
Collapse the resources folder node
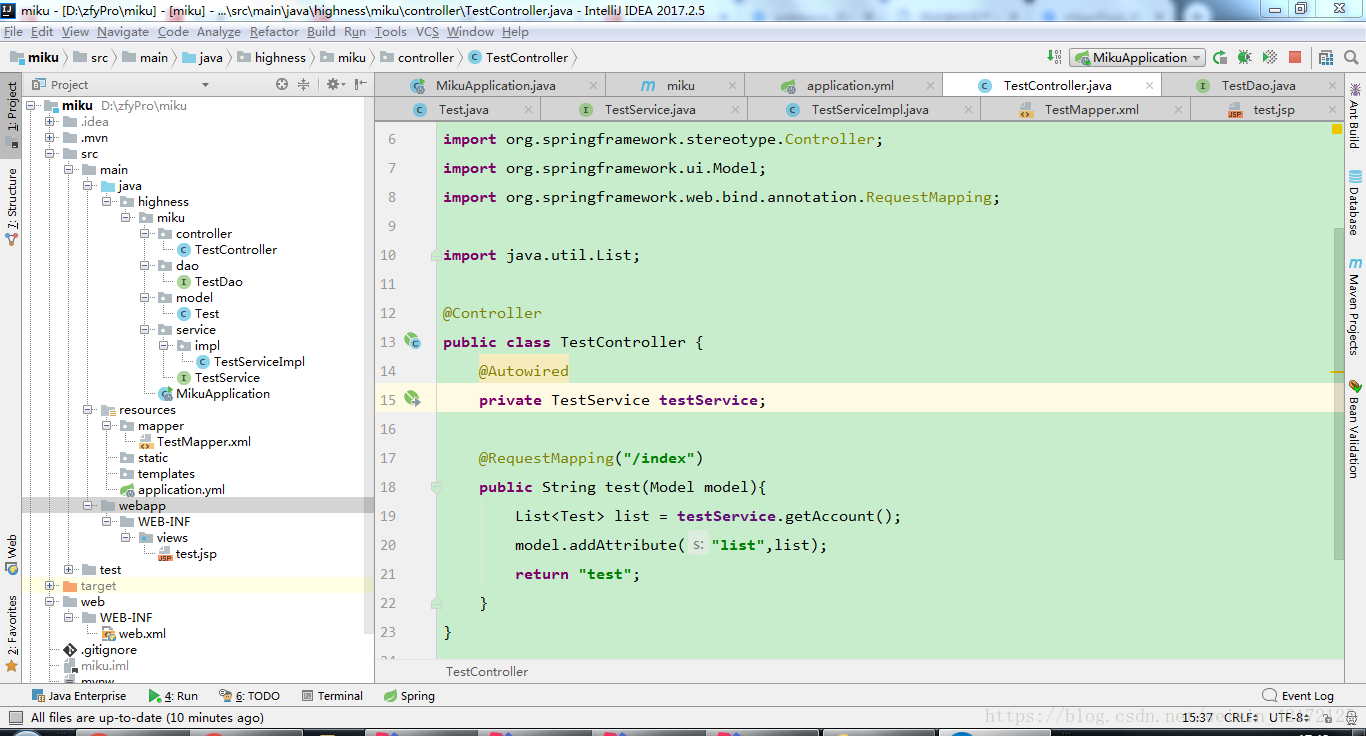pyautogui.click(x=89, y=409)
